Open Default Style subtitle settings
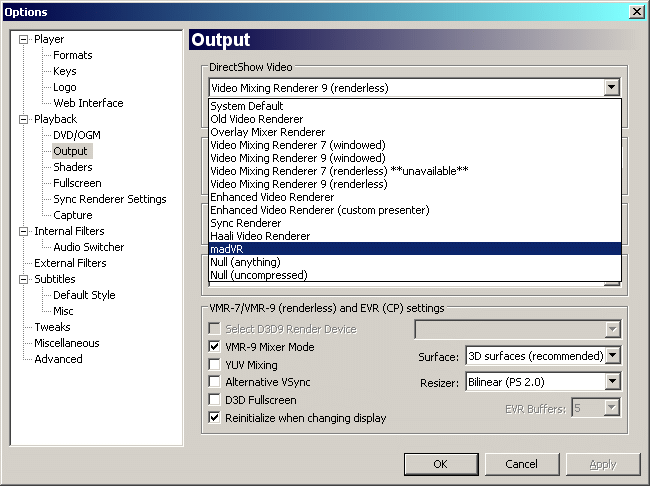This screenshot has height=486, width=650. click(84, 295)
